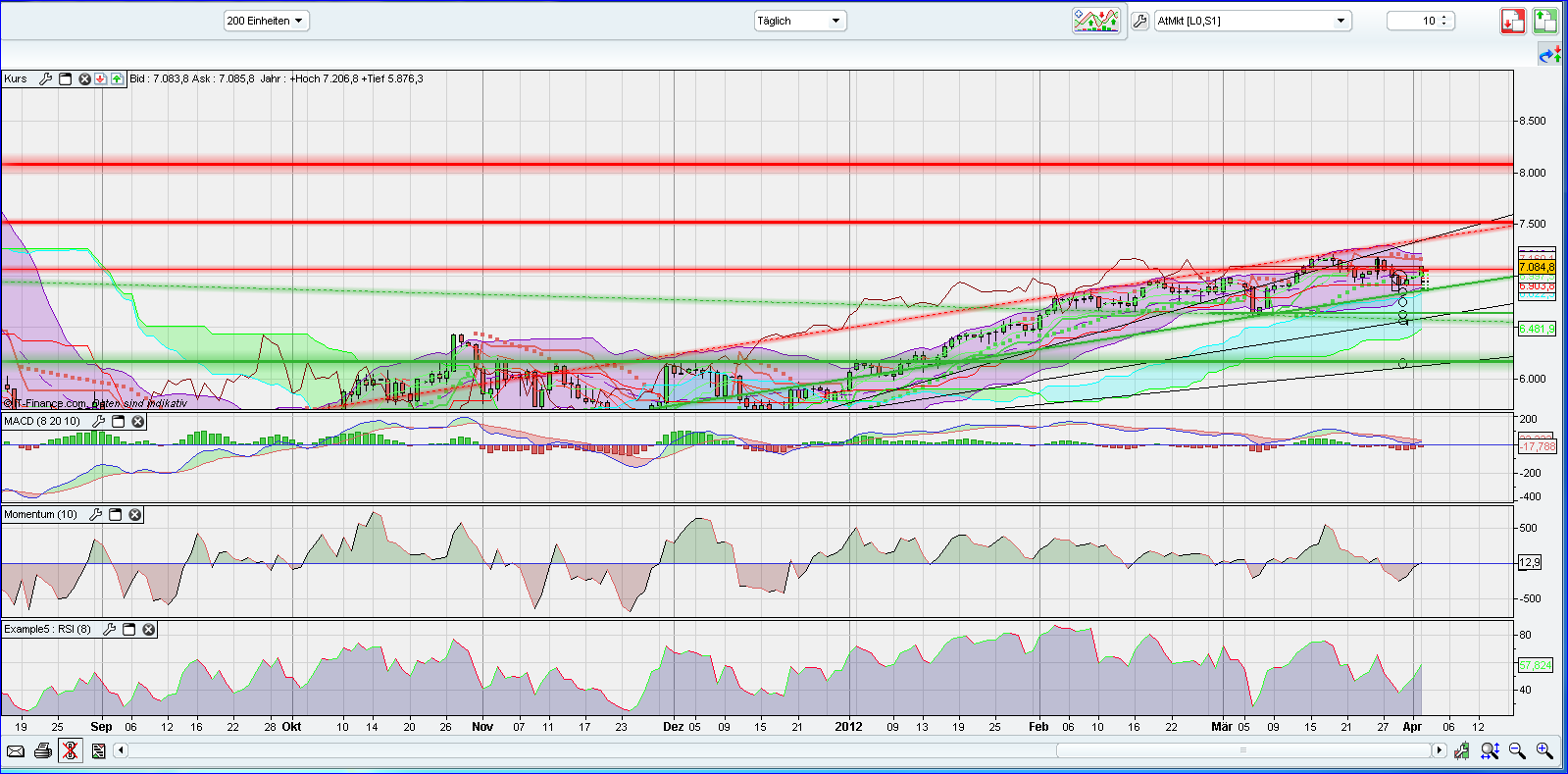The image size is (1568, 774).
Task: Click the envelope email icon
Action: (x=16, y=751)
